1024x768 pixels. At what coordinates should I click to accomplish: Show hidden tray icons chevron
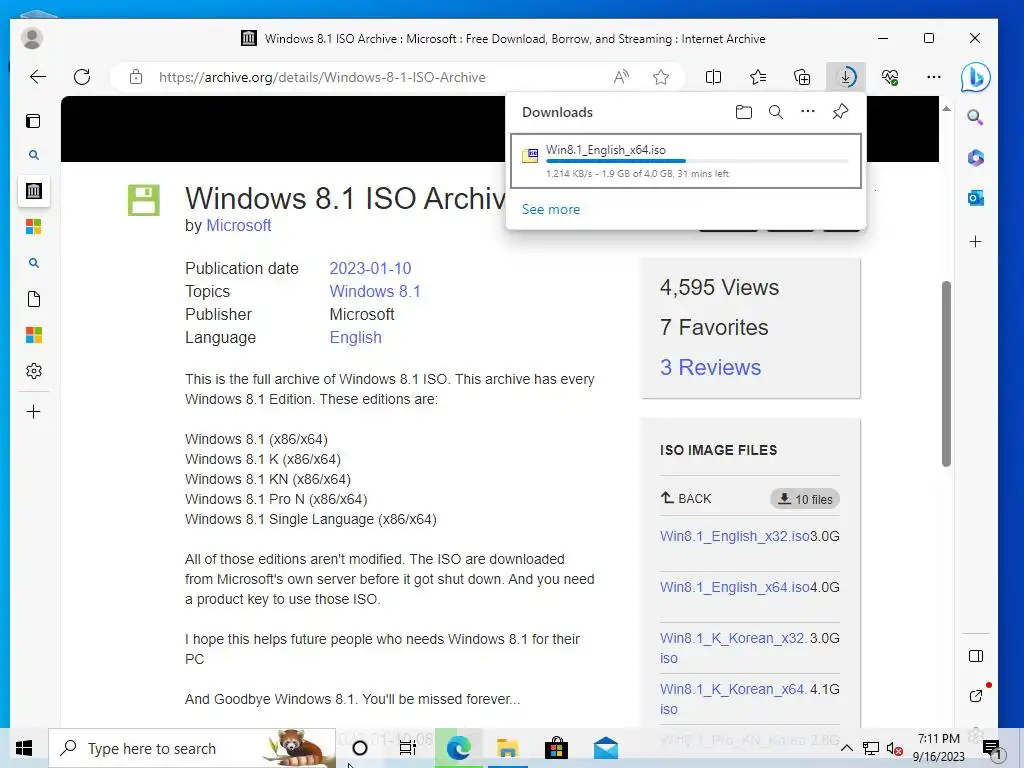coord(846,748)
